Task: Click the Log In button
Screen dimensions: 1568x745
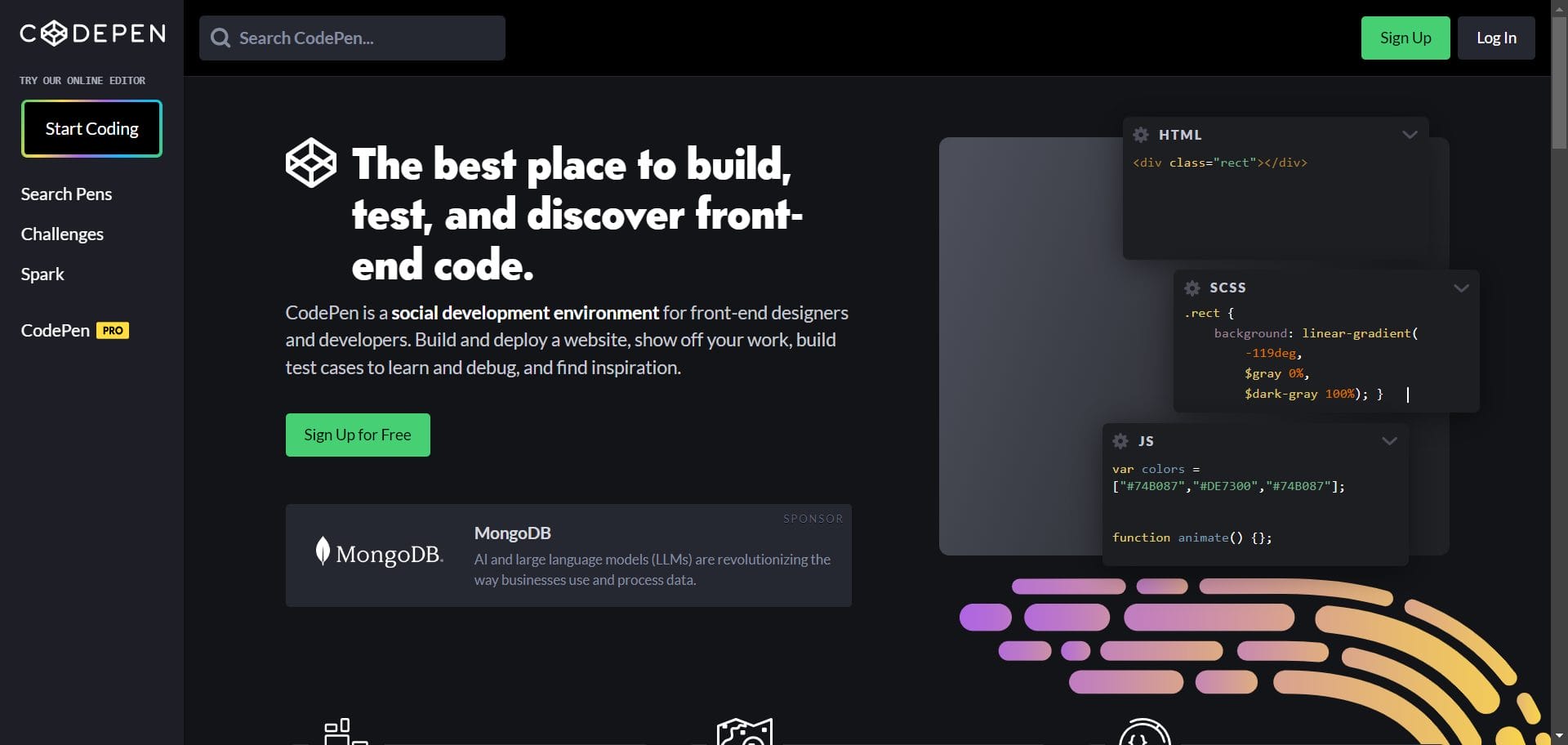Action: pos(1495,38)
